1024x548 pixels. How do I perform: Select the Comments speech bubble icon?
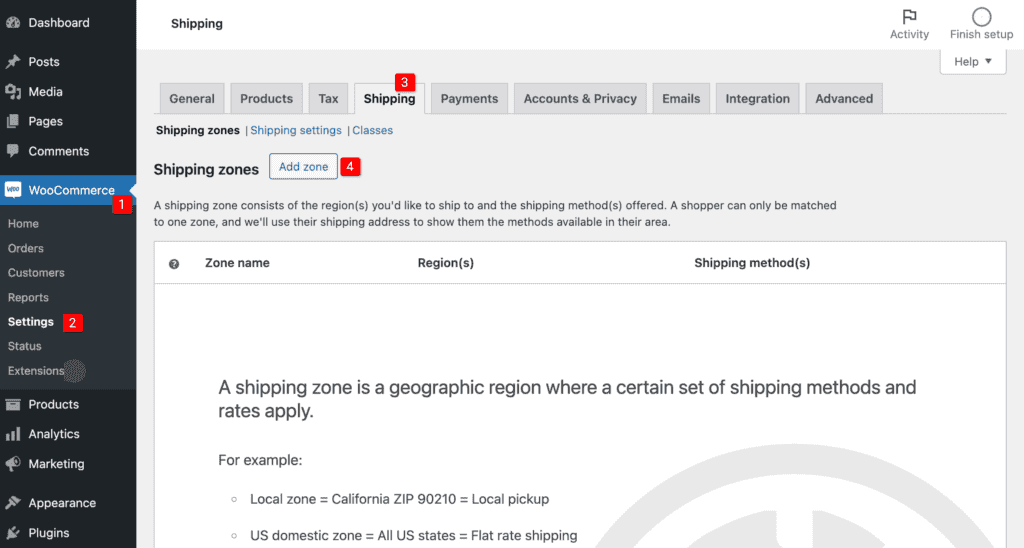pyautogui.click(x=13, y=152)
